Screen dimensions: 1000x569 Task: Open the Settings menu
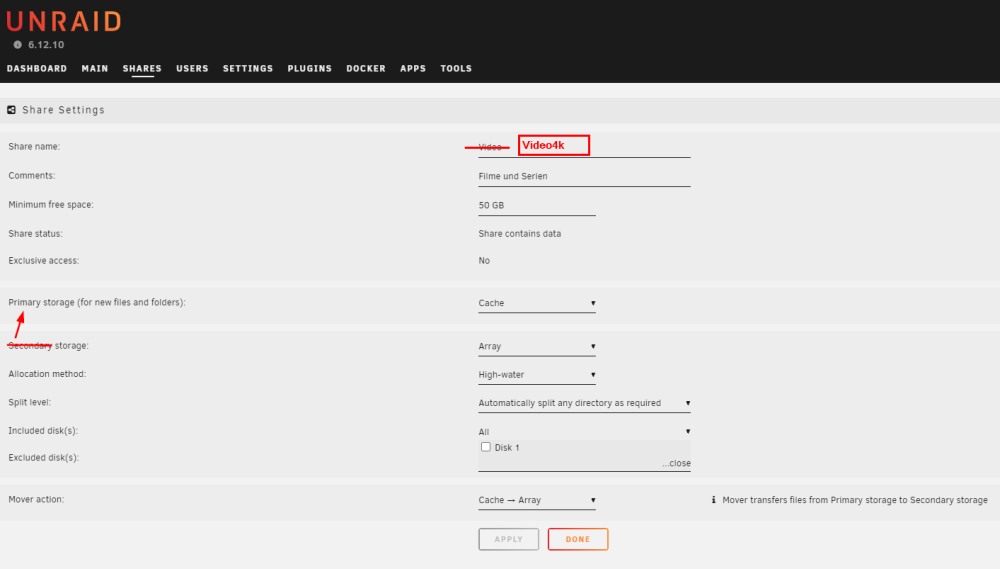(248, 68)
